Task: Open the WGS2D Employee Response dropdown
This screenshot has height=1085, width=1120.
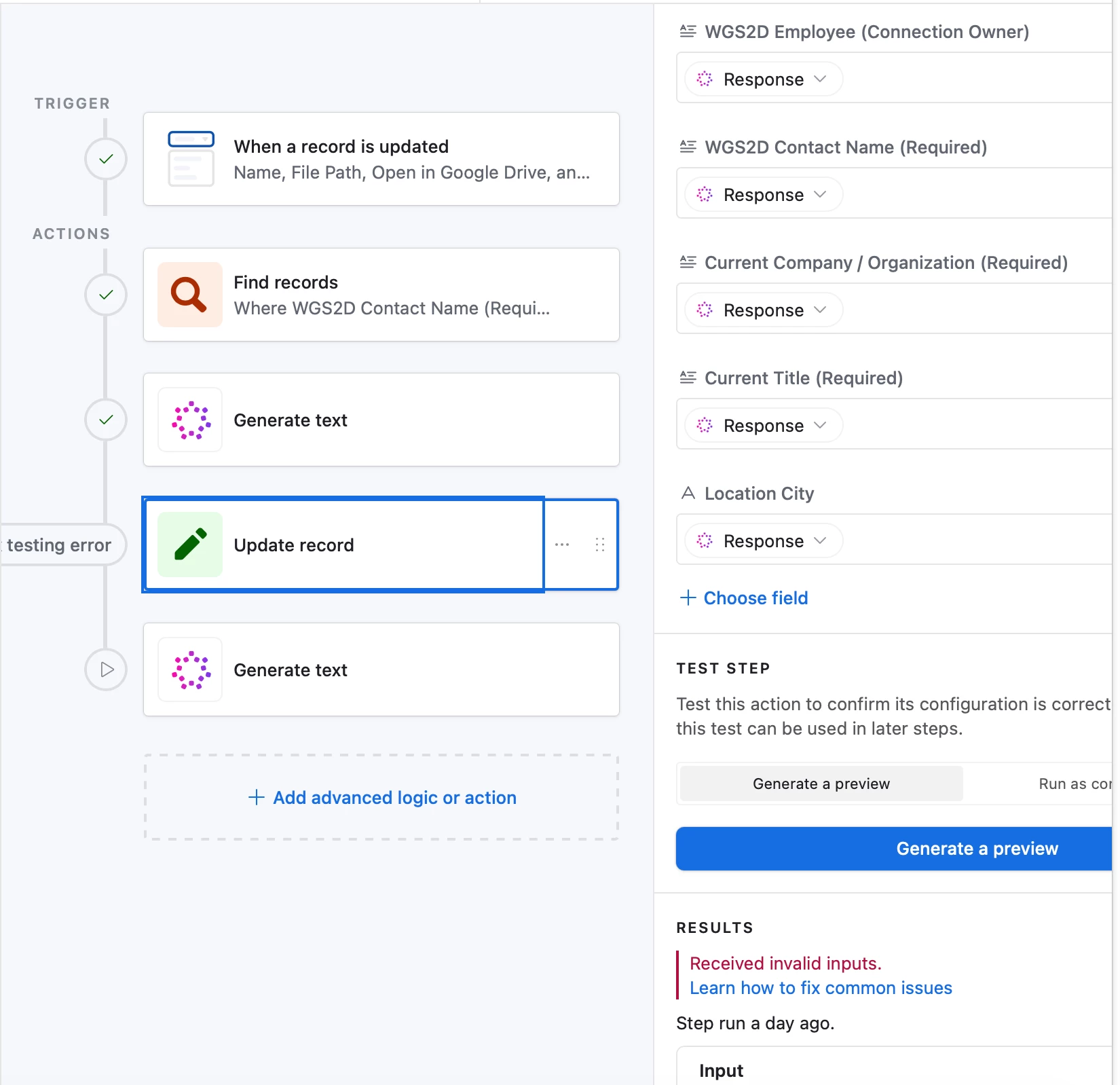Action: [764, 79]
